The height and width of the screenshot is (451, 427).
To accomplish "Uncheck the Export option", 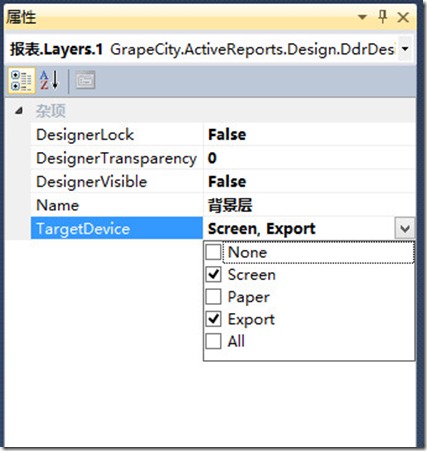I will click(213, 319).
